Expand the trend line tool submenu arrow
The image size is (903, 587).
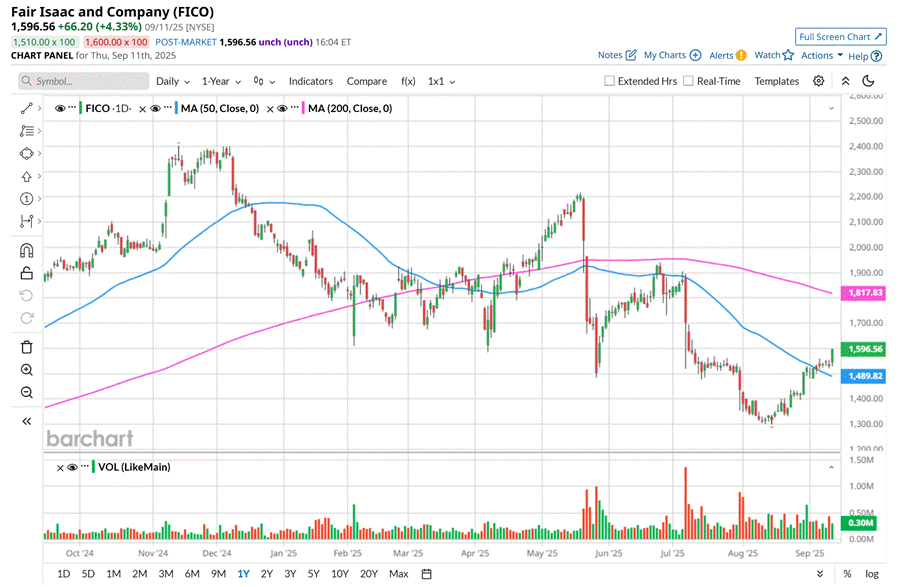39,108
